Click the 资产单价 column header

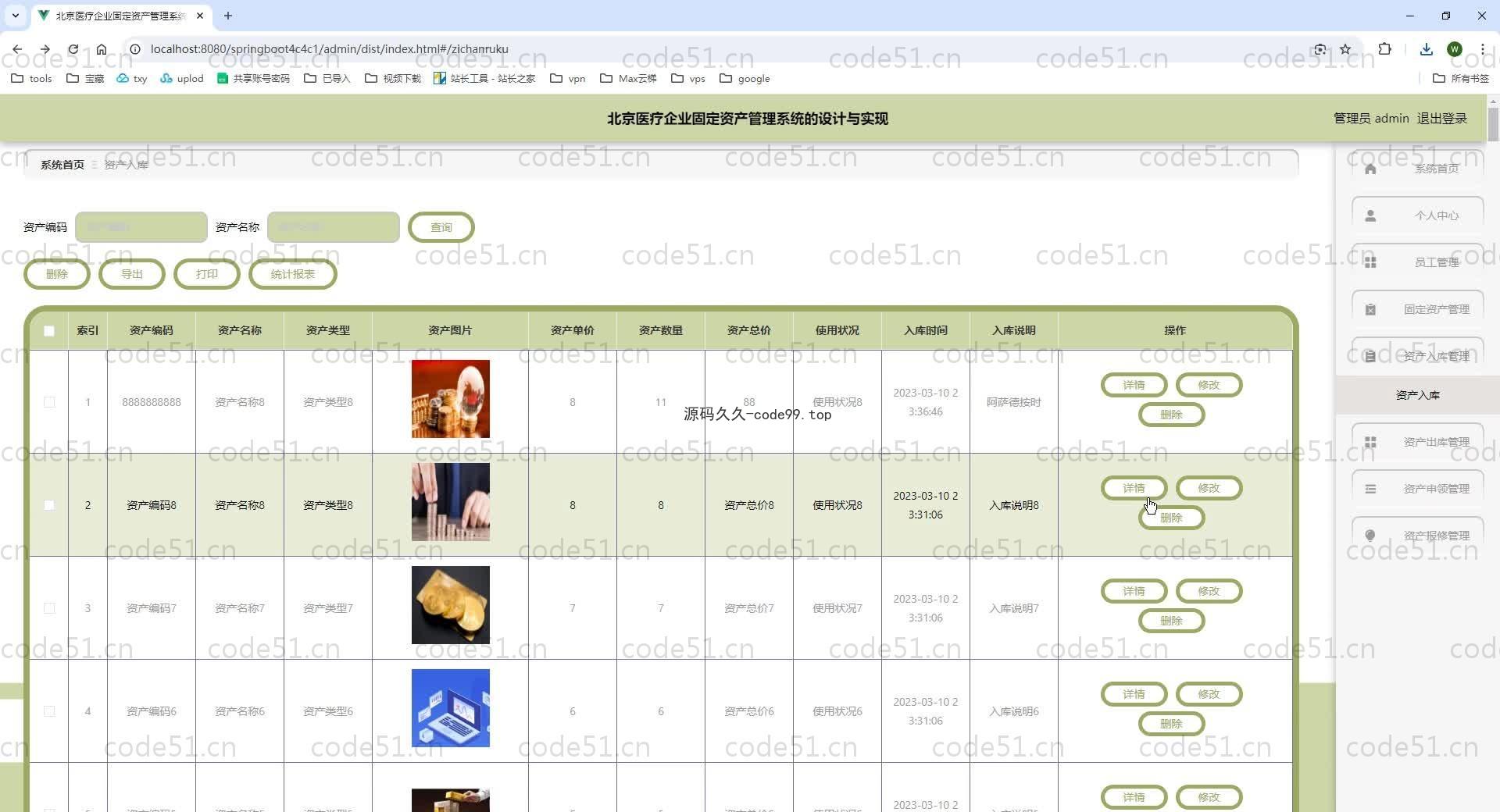point(573,330)
